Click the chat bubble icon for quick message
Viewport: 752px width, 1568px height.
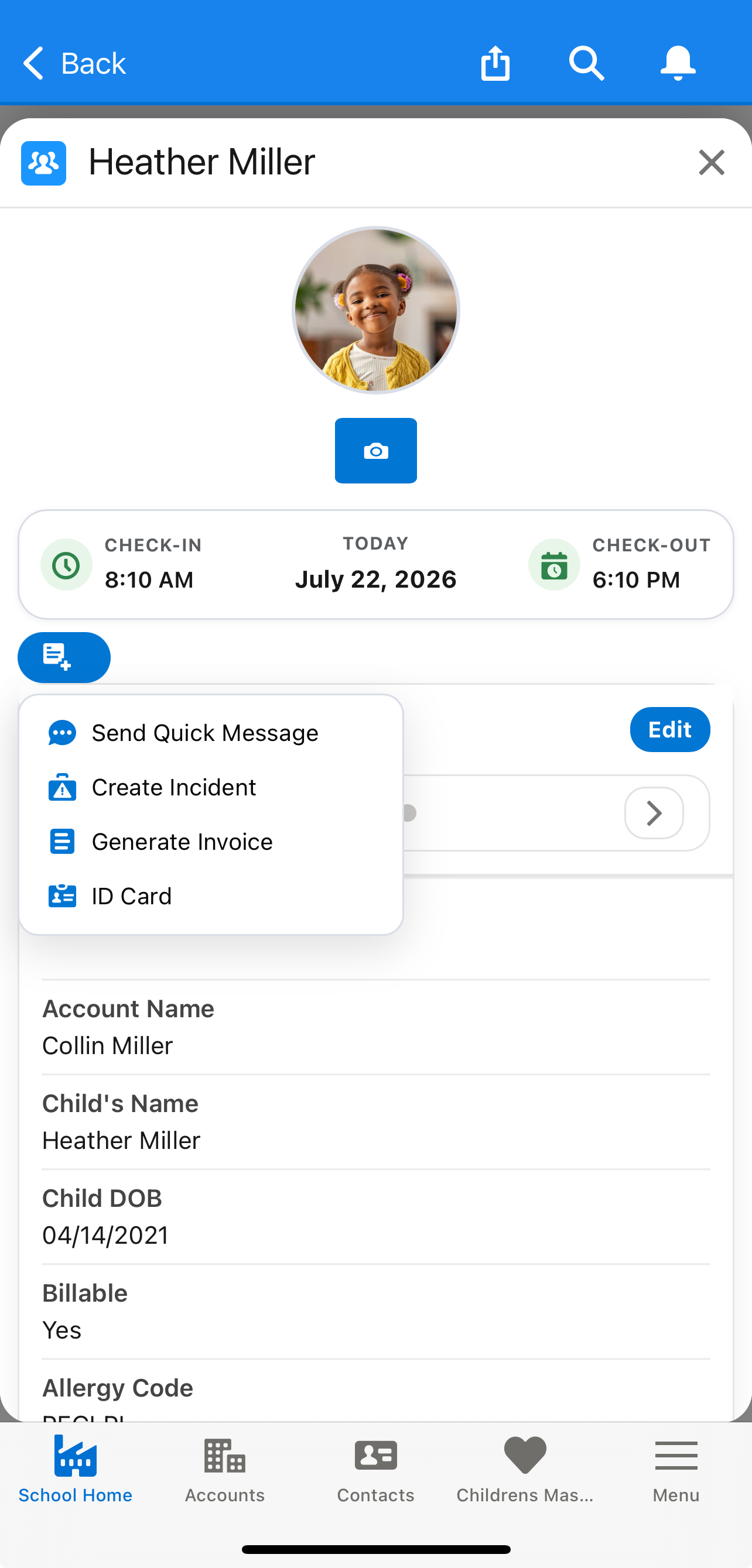pyautogui.click(x=62, y=733)
